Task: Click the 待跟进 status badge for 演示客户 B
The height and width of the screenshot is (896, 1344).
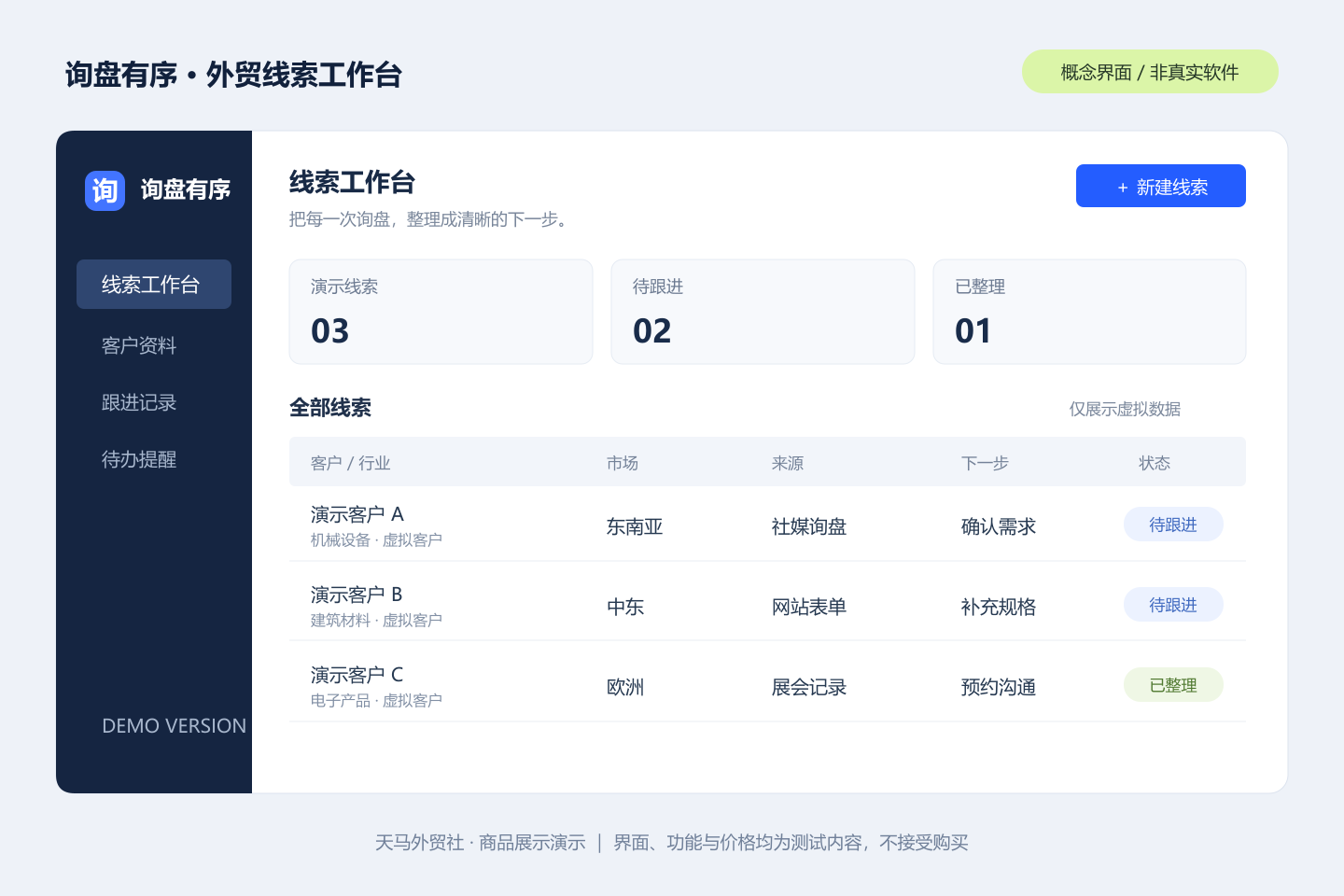Action: tap(1173, 605)
